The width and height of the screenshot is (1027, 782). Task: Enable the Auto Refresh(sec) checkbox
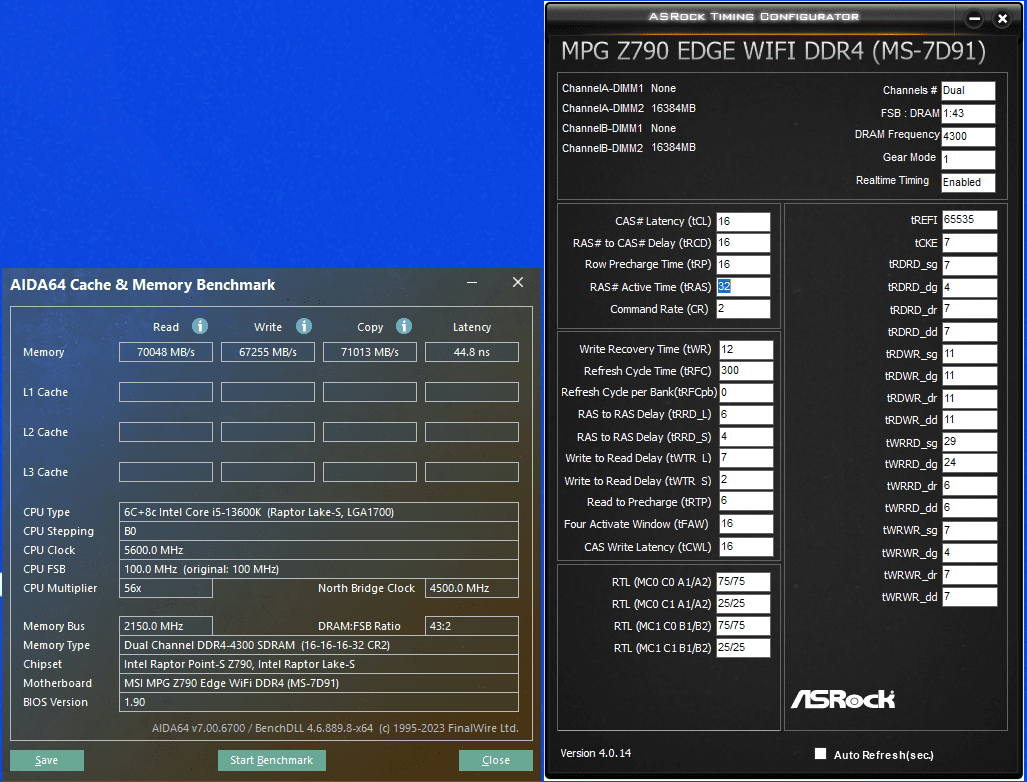coord(820,754)
